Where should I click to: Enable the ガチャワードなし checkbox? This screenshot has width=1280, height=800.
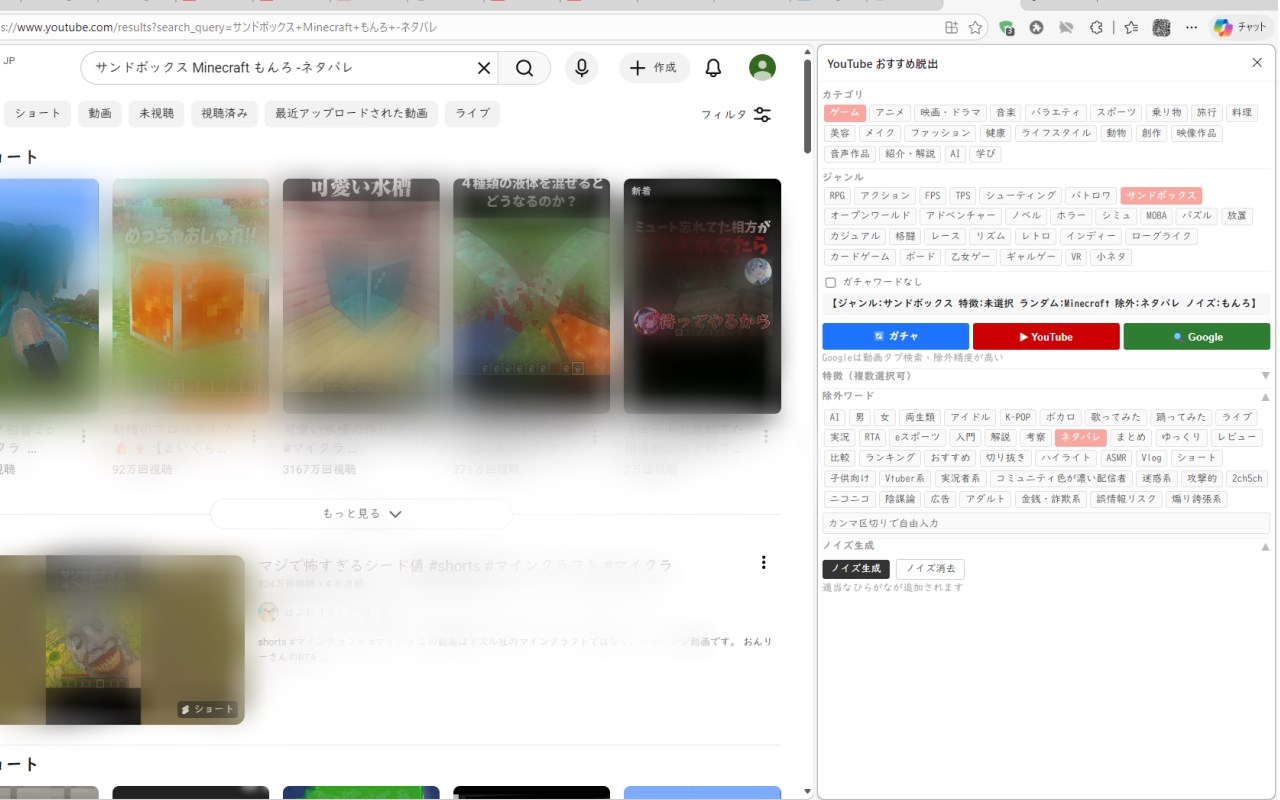tap(831, 283)
